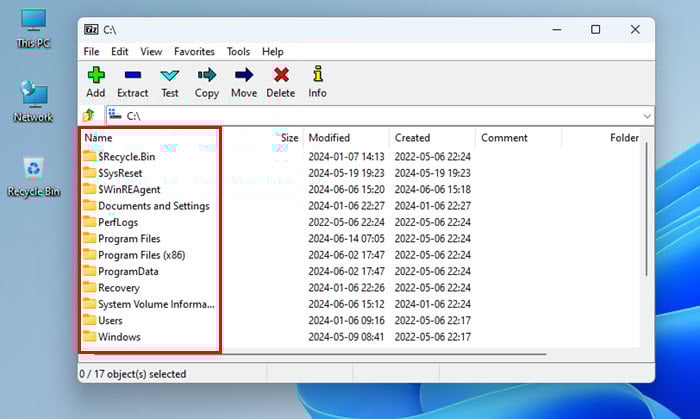Select the Program Files (x86) name

click(142, 255)
